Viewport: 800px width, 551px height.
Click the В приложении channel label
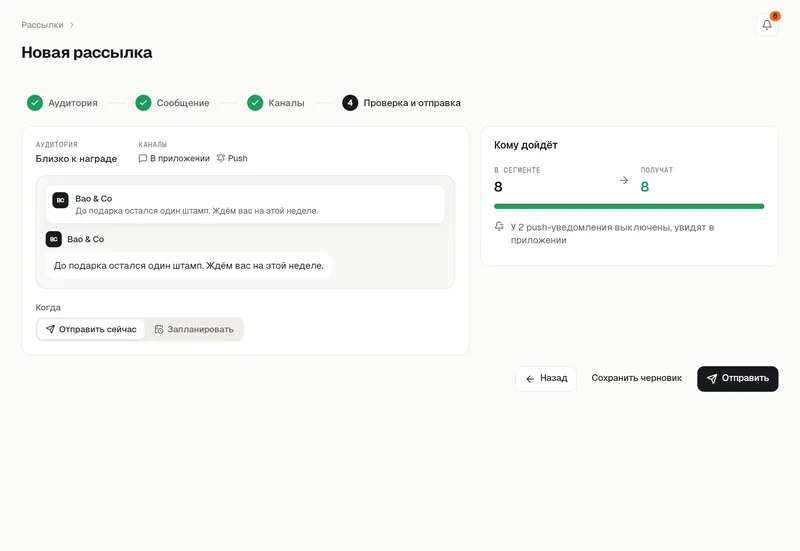coord(180,159)
